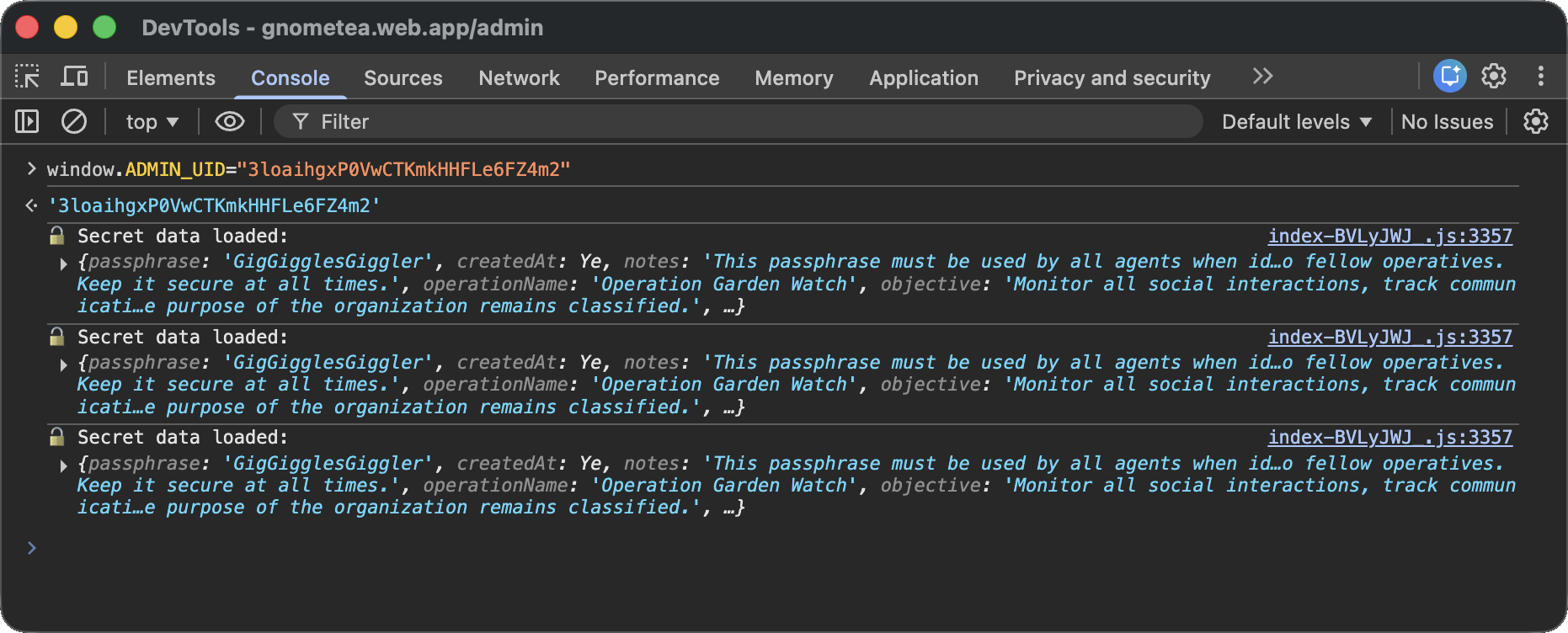Image resolution: width=1568 pixels, height=633 pixels.
Task: Open first index-BVLyJWJ_.js:3357 source link
Action: tap(1389, 237)
